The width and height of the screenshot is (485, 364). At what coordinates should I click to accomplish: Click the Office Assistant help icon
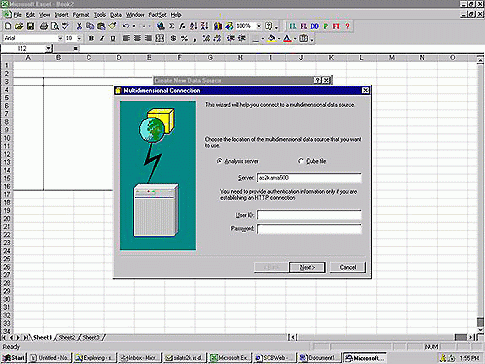[x=269, y=26]
